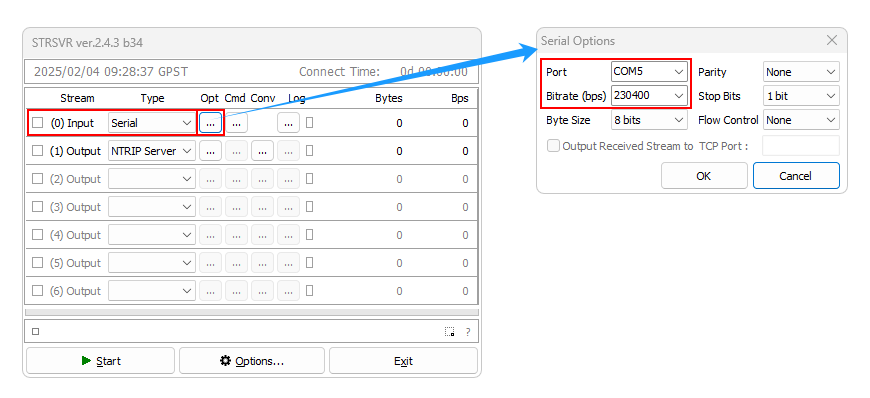Open the Opt button for Input stream
This screenshot has height=398, width=870.
coord(210,123)
